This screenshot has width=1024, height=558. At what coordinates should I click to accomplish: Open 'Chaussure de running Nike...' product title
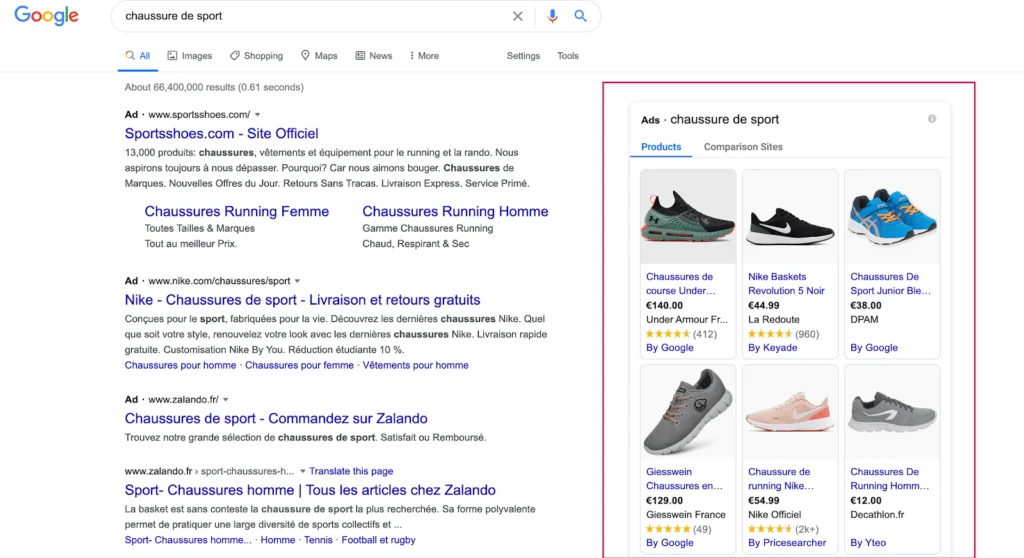coord(780,479)
